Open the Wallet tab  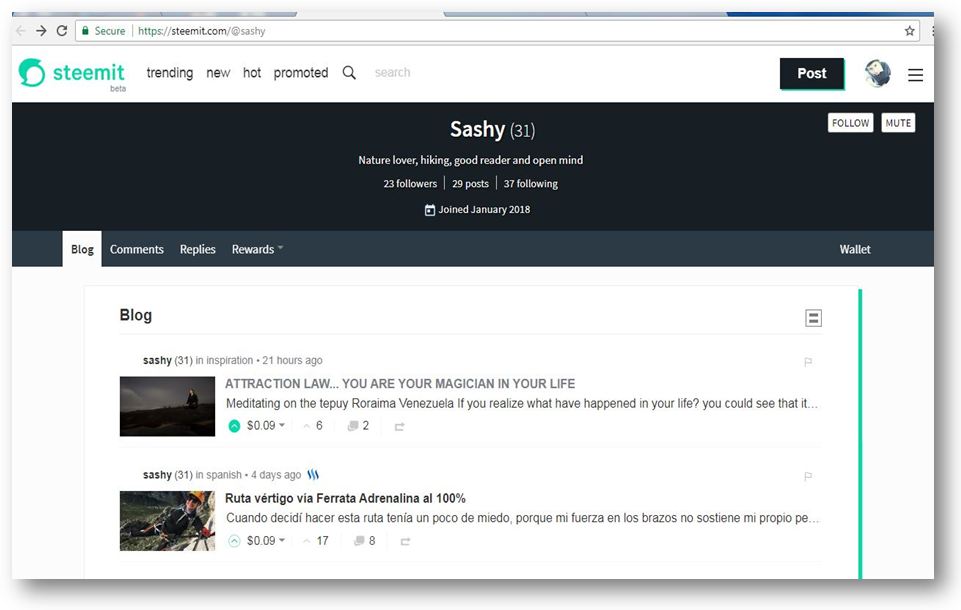pos(855,249)
